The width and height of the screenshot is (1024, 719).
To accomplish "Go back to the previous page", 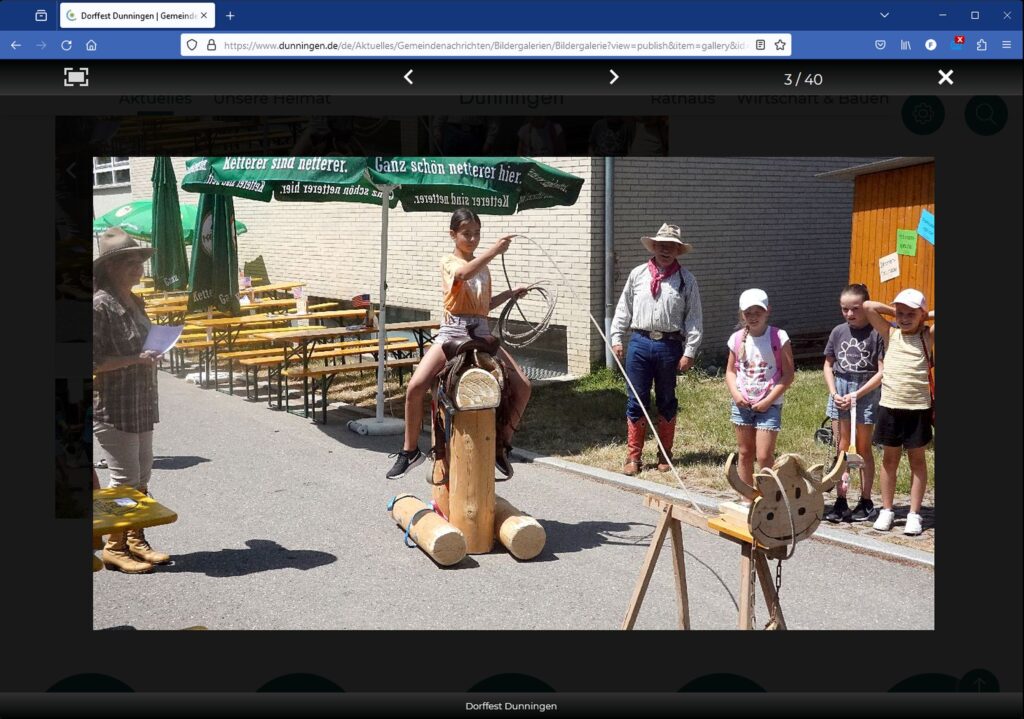I will [x=16, y=45].
